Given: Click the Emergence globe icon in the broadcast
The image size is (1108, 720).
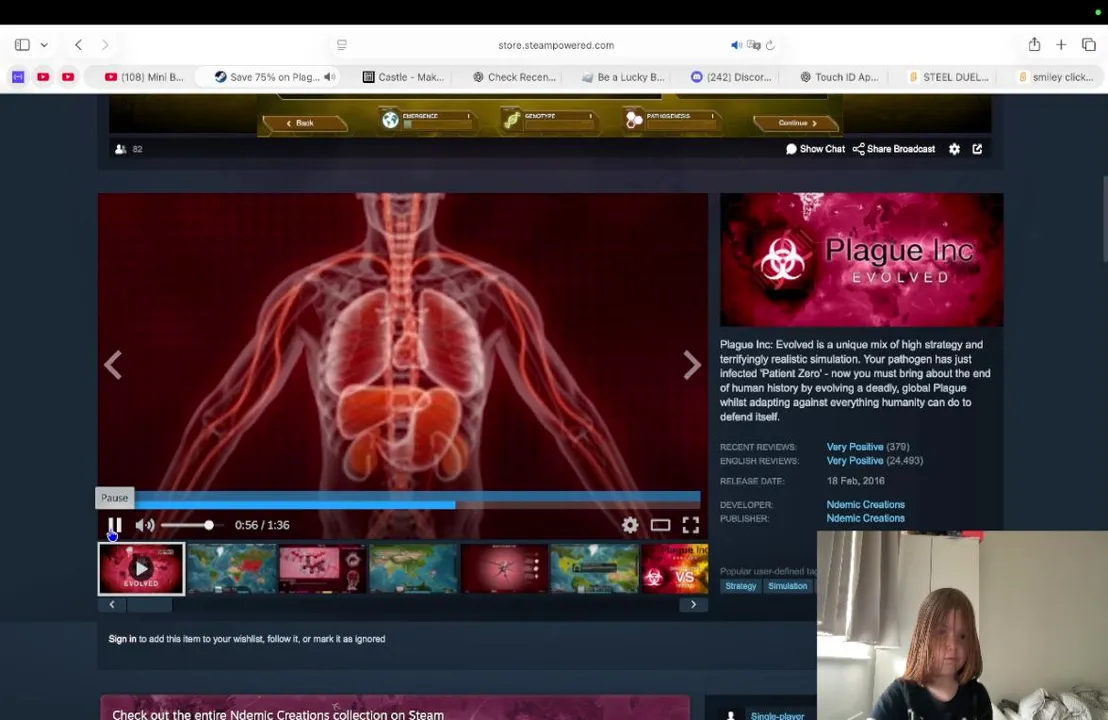Looking at the screenshot, I should [x=390, y=120].
